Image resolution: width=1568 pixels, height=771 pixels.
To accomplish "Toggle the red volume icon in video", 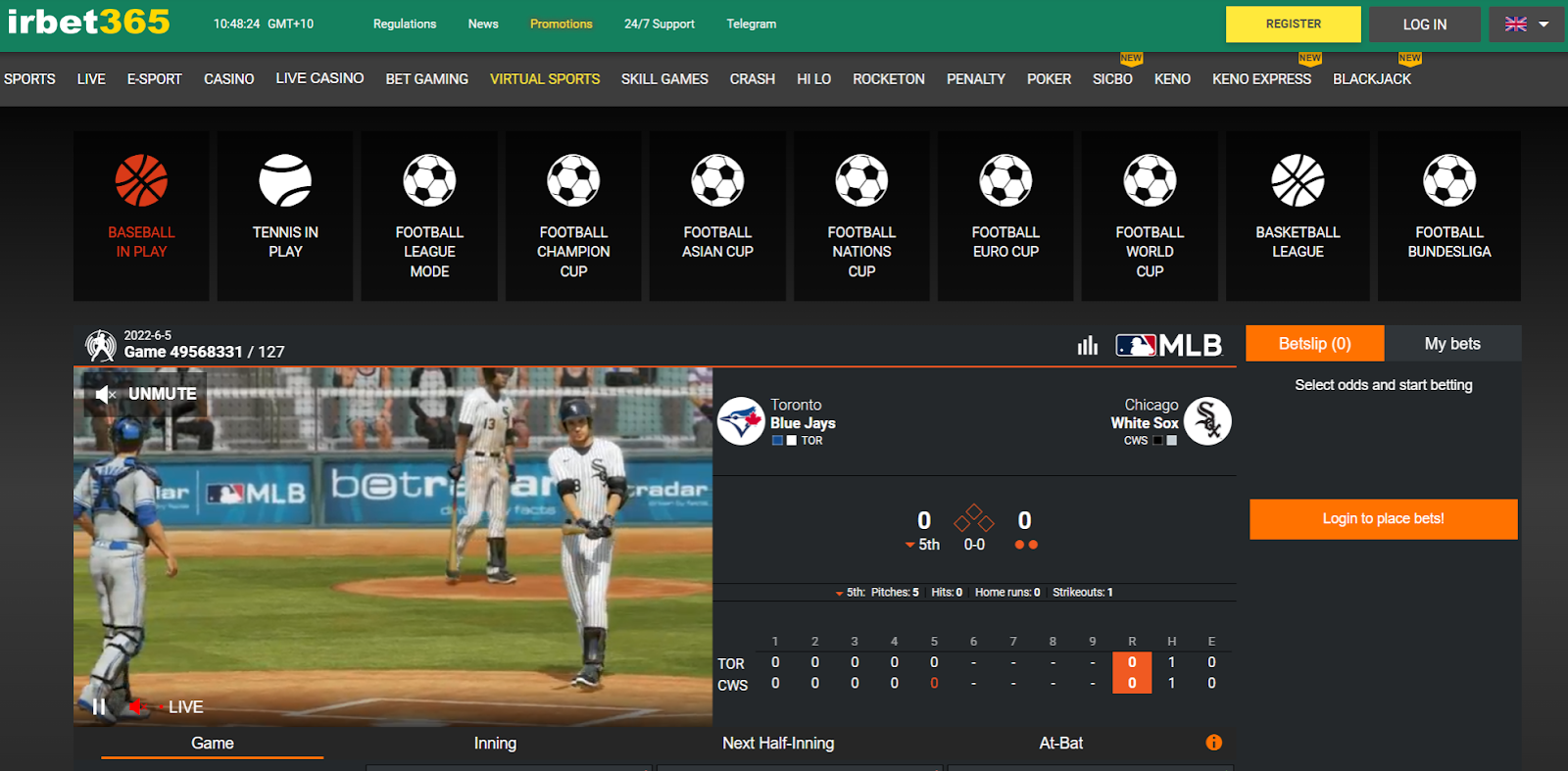I will pos(137,706).
